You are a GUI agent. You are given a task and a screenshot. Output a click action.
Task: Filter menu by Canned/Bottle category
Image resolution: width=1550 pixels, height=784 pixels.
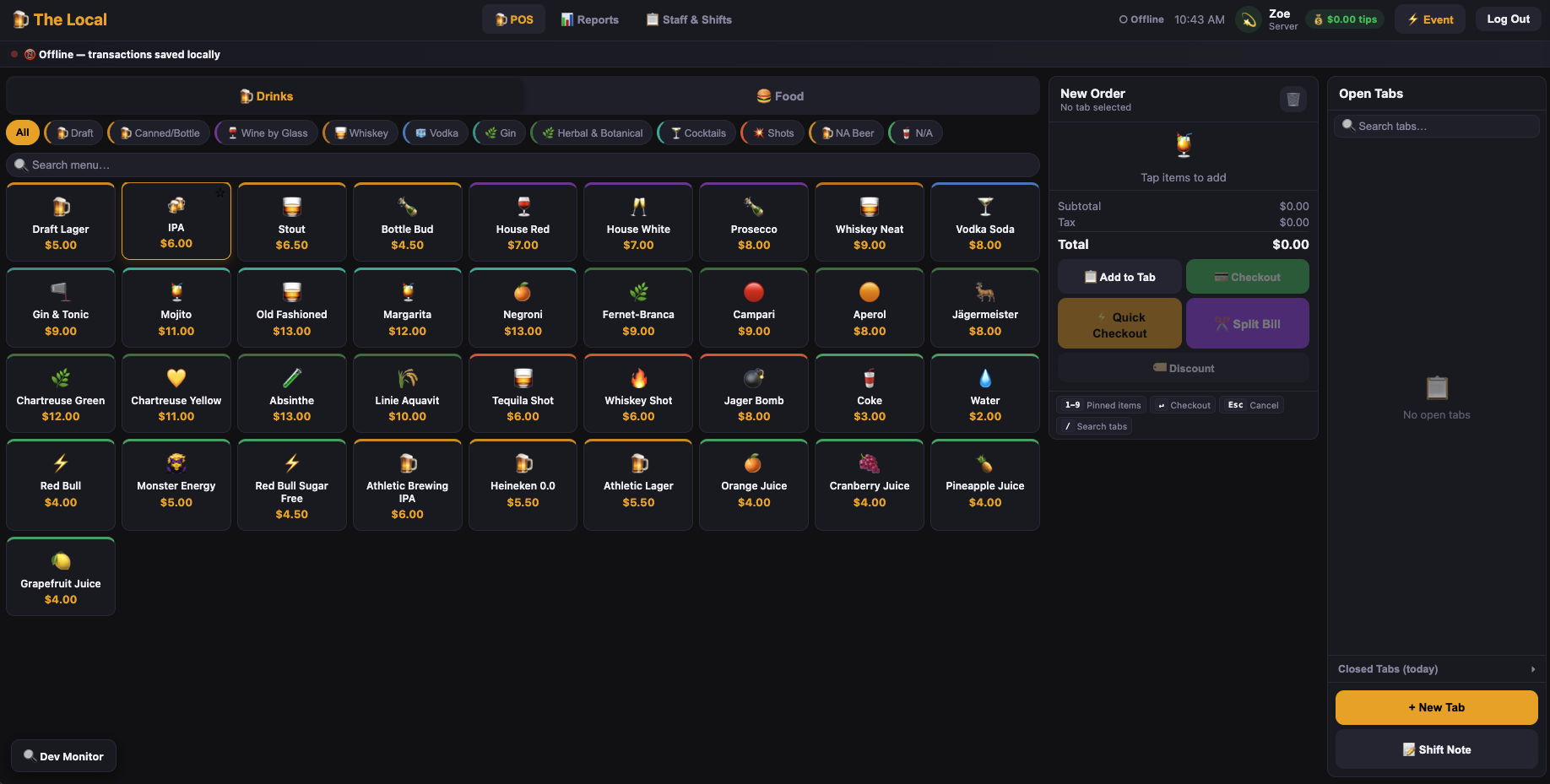coord(160,132)
